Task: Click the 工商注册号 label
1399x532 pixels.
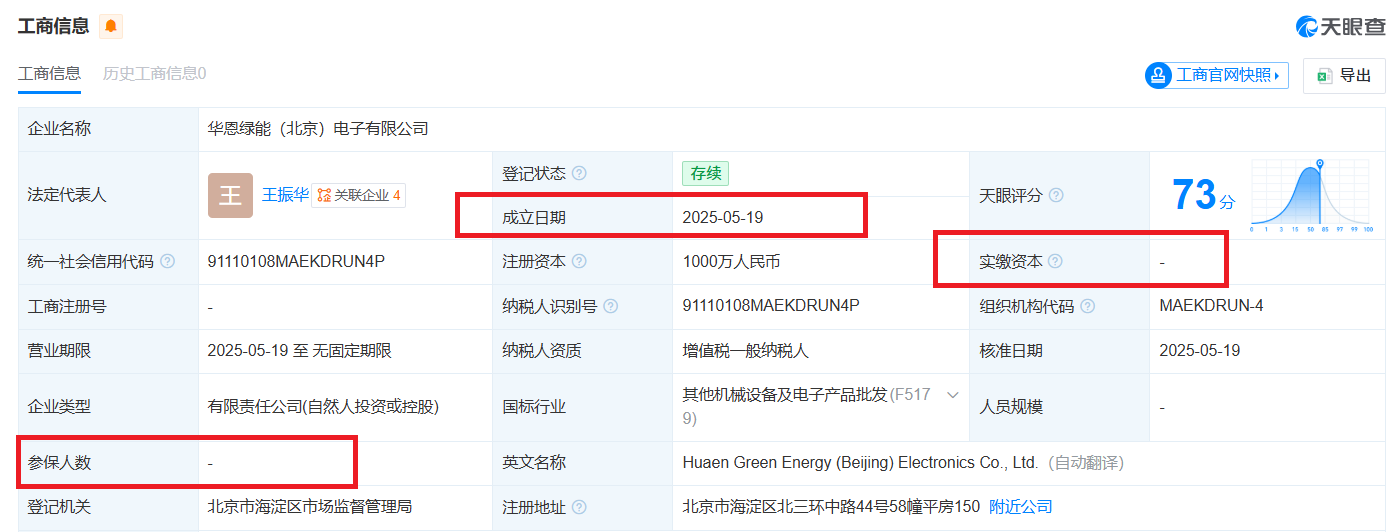Action: pos(67,306)
